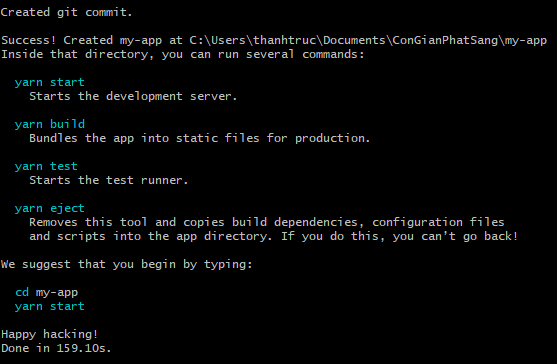Click the final 'yarn start' suggestion
557x364 pixels.
[50, 306]
